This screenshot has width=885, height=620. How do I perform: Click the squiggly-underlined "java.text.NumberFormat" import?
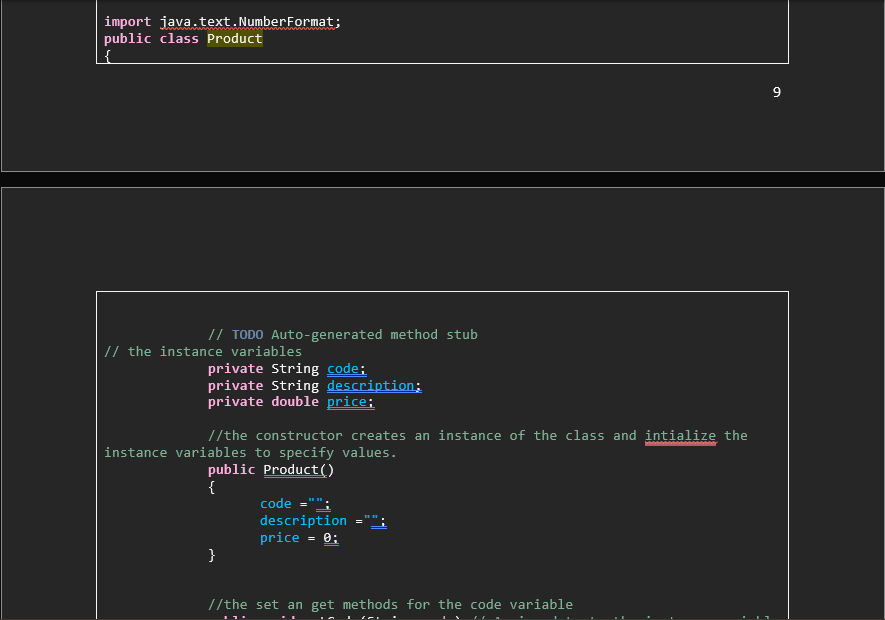pos(247,20)
